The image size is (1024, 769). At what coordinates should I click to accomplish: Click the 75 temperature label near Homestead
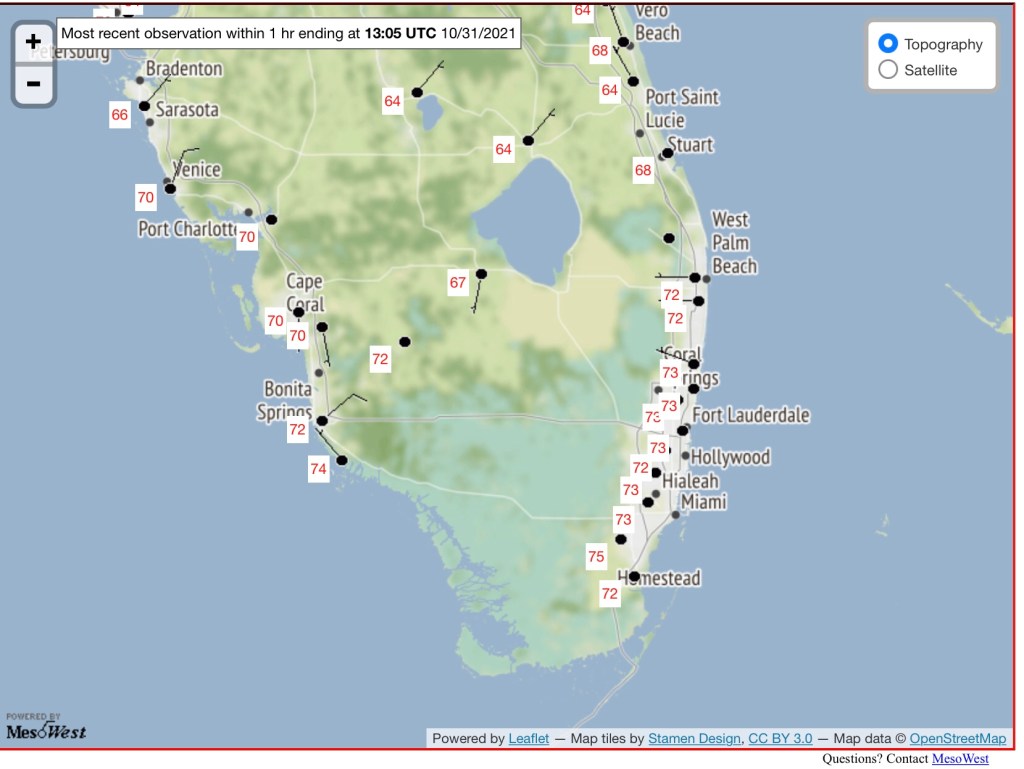596,557
